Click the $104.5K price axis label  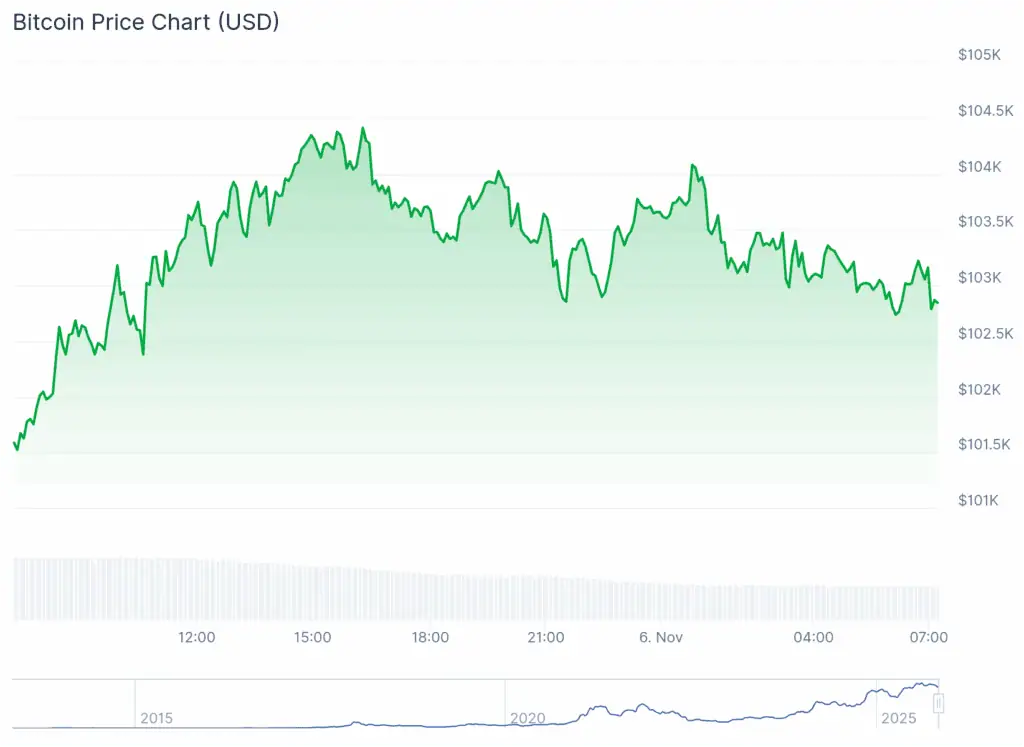(985, 110)
